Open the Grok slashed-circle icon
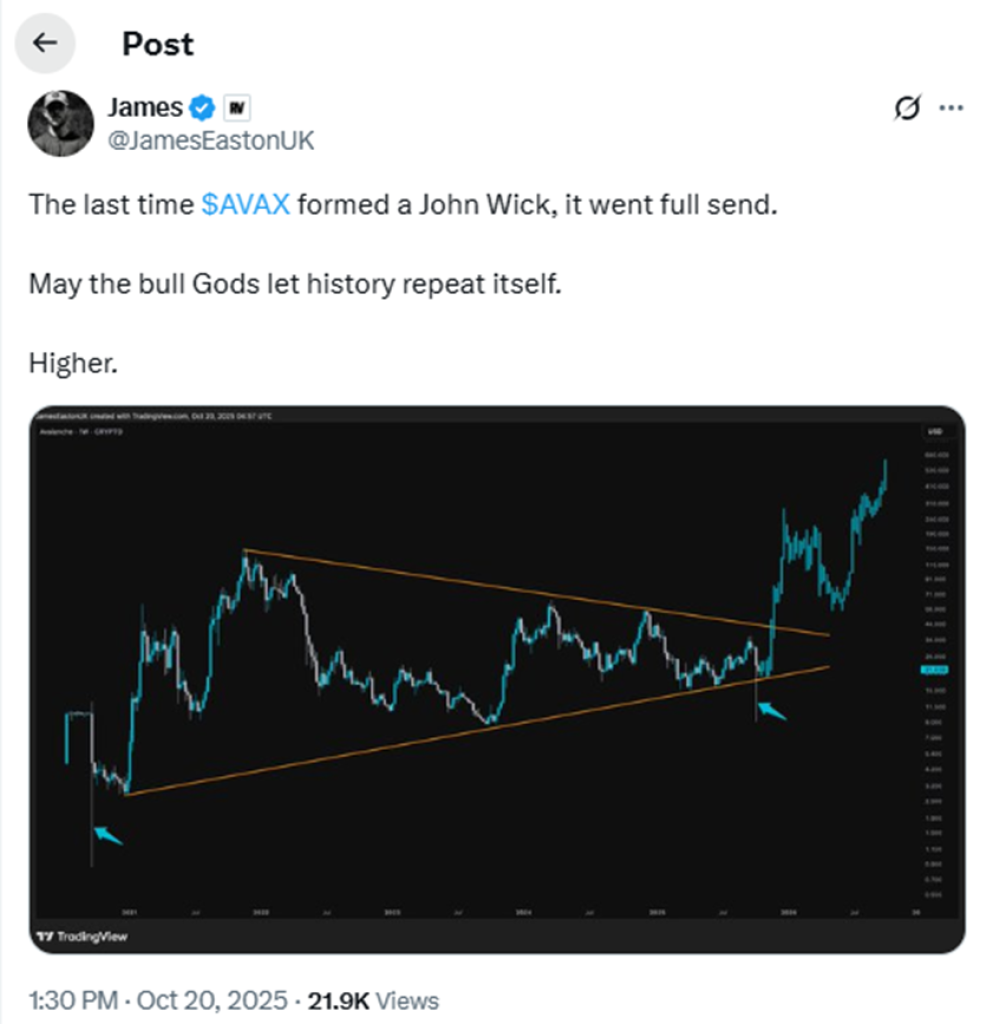993x1024 pixels. [x=906, y=109]
